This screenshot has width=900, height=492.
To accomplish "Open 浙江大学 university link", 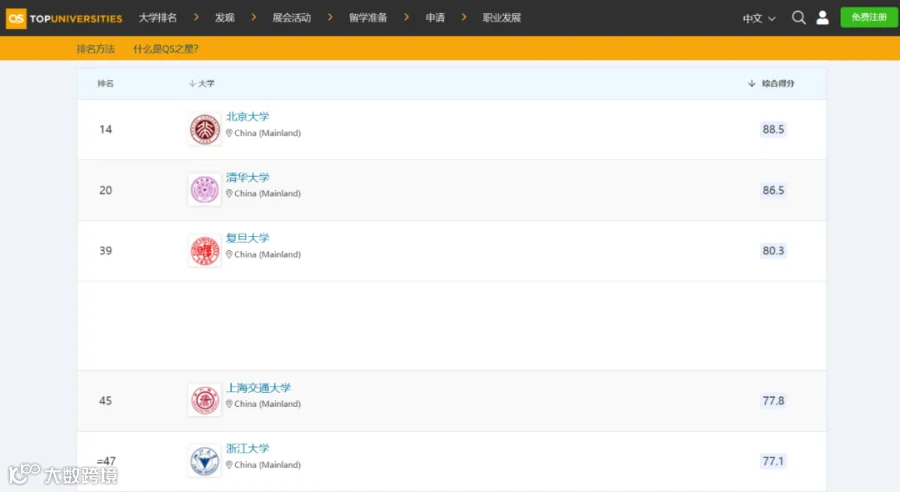I will coord(247,448).
